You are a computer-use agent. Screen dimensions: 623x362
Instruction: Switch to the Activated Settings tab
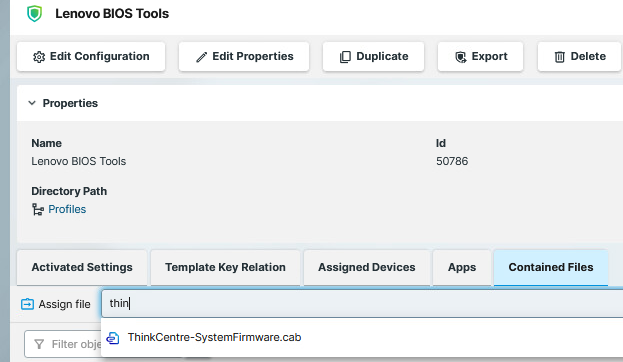click(x=82, y=267)
